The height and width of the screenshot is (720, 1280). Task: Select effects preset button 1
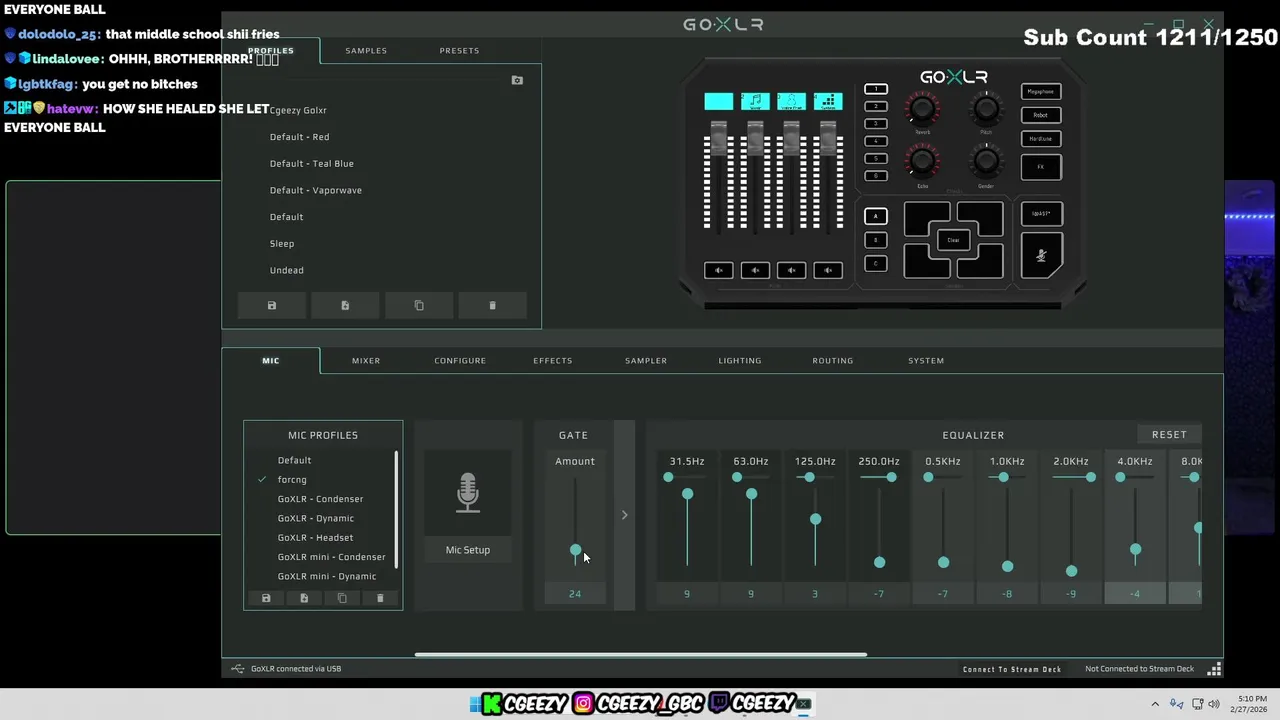pyautogui.click(x=875, y=89)
